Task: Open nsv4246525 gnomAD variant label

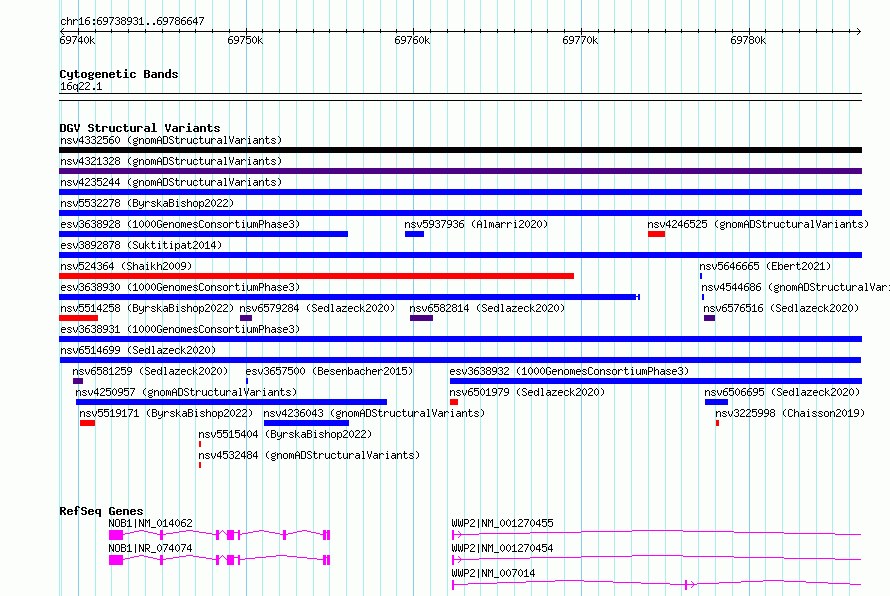Action: (x=758, y=224)
